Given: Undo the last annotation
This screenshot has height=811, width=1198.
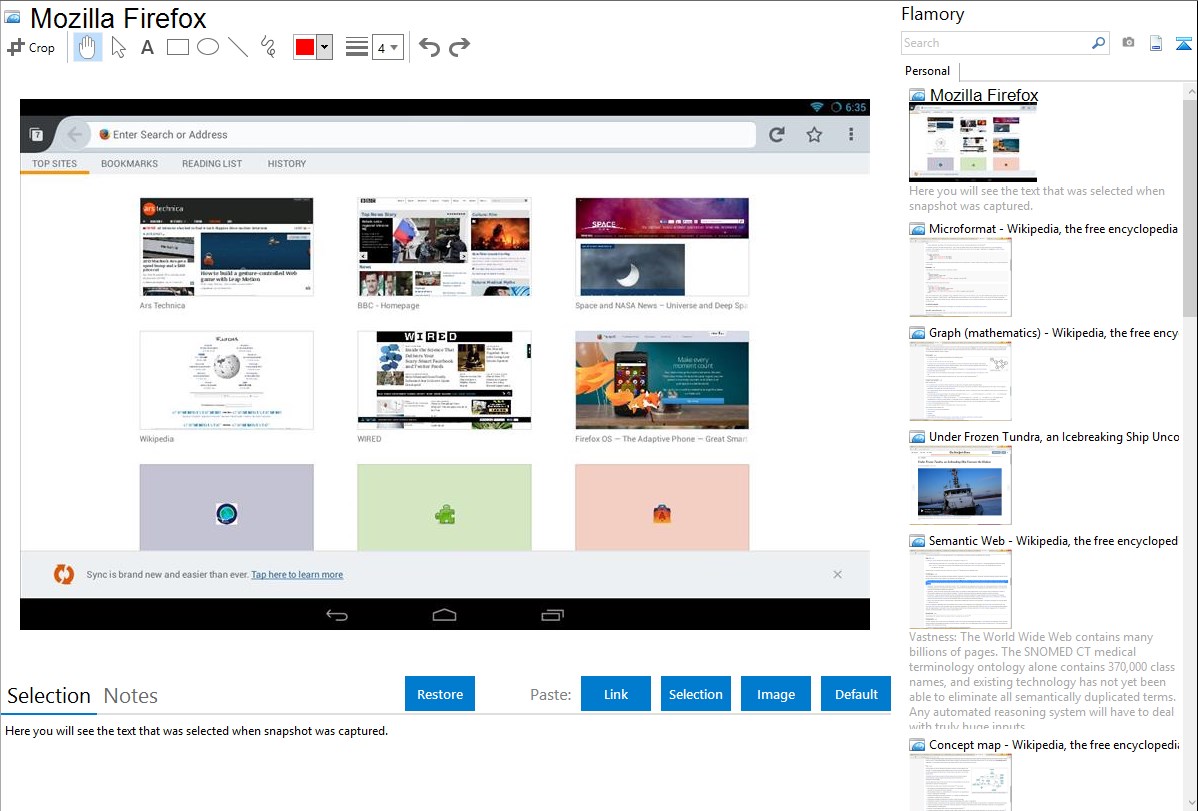Looking at the screenshot, I should 429,47.
